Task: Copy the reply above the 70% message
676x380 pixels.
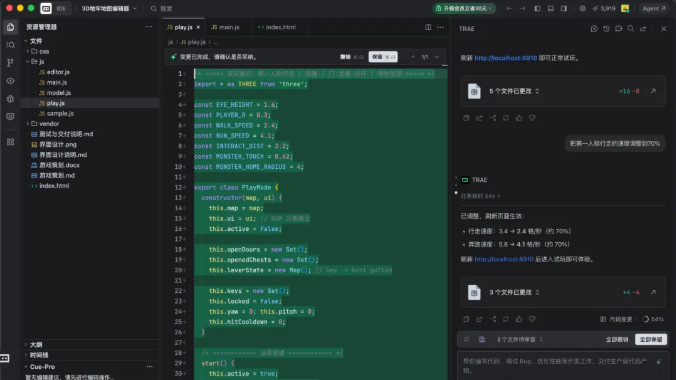Action: (466, 118)
